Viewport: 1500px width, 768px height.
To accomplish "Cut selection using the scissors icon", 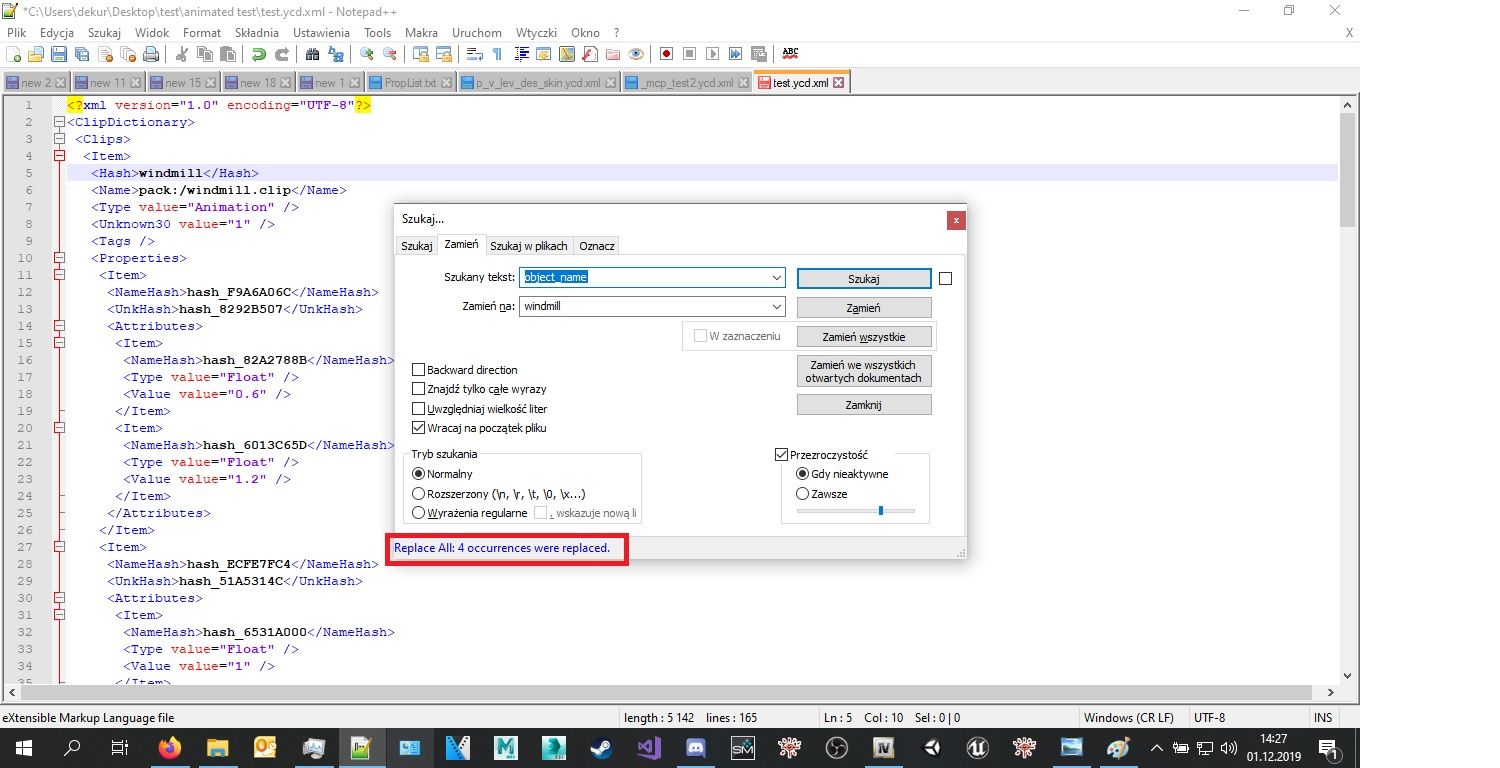I will click(181, 54).
